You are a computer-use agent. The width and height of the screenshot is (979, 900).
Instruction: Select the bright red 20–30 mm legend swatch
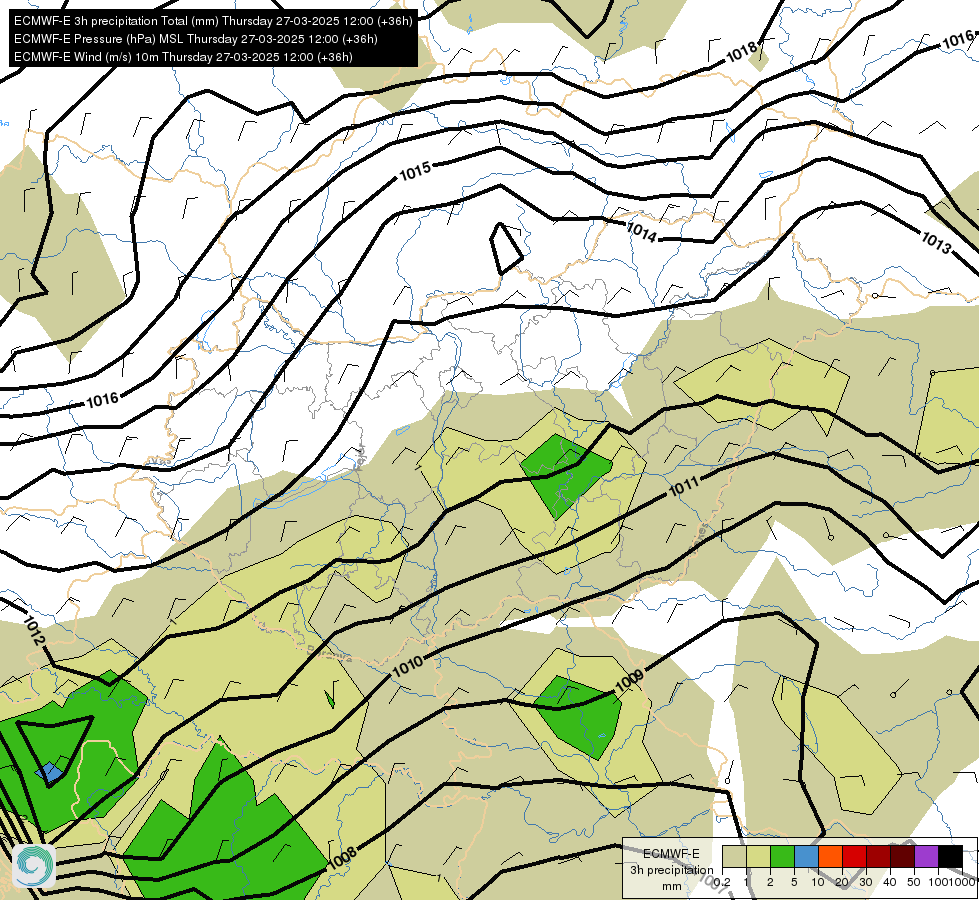click(x=854, y=856)
